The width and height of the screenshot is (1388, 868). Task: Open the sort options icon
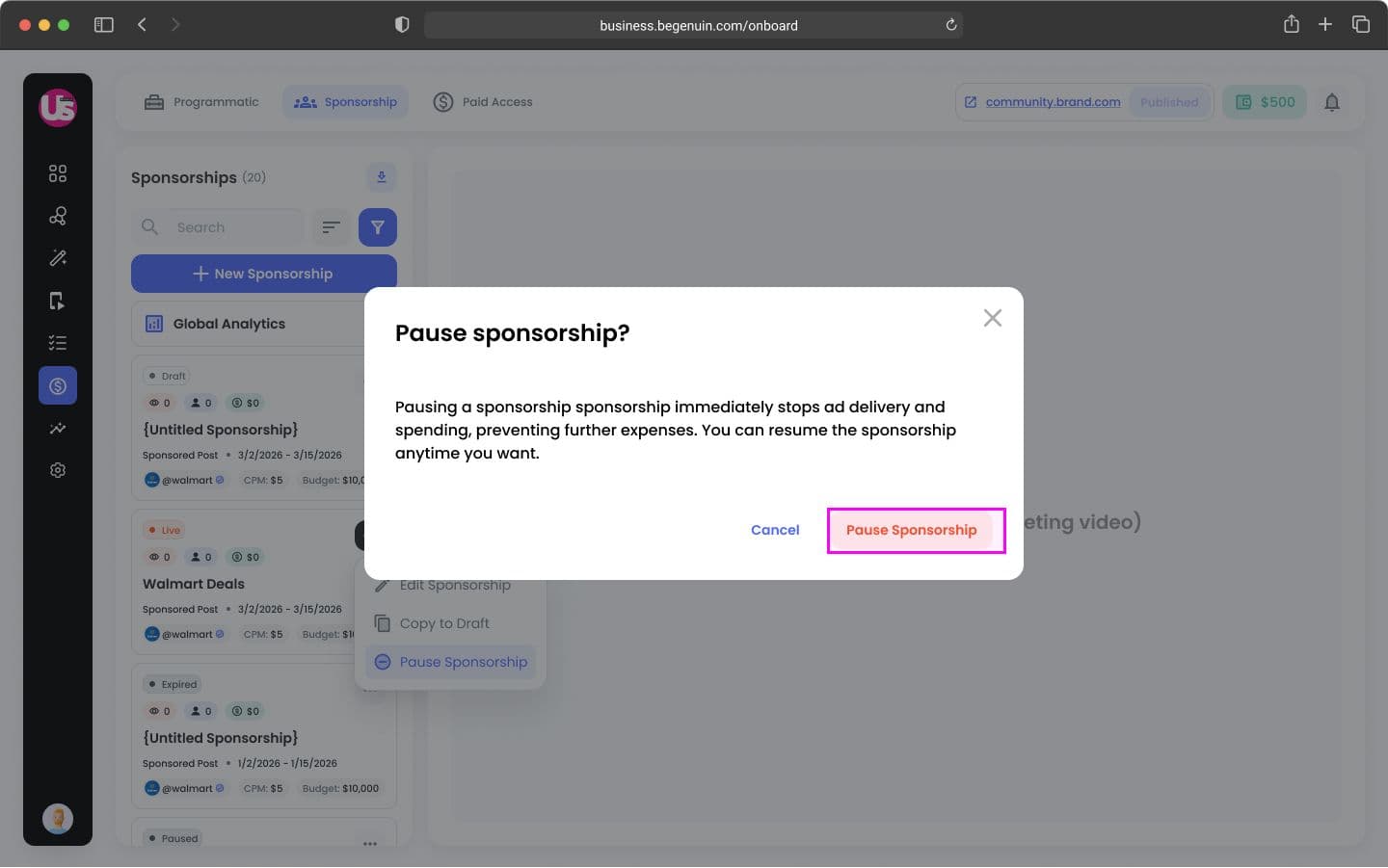tap(331, 227)
